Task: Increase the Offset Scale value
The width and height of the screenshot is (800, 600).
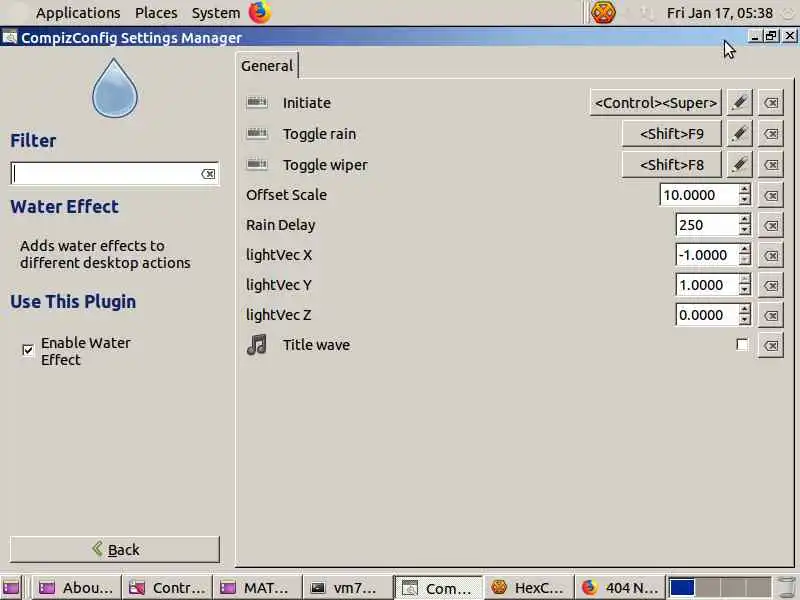Action: (x=744, y=189)
